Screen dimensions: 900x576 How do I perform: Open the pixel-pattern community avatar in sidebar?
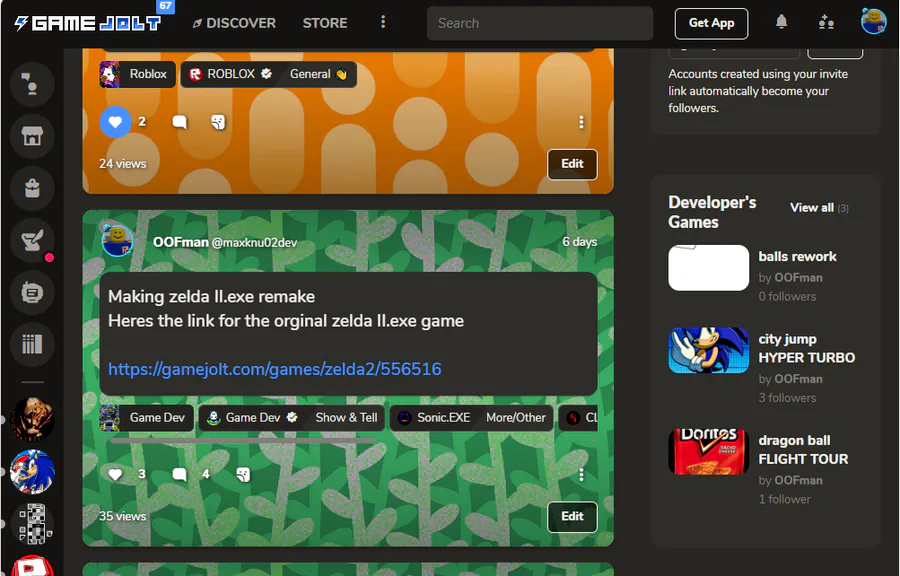(32, 524)
